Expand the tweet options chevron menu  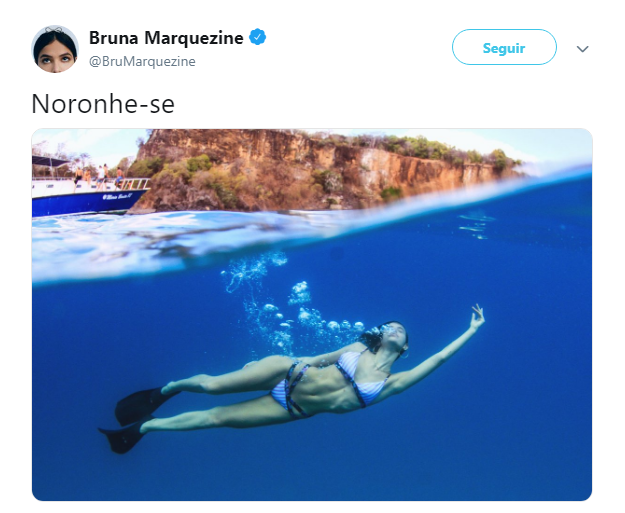pyautogui.click(x=582, y=49)
